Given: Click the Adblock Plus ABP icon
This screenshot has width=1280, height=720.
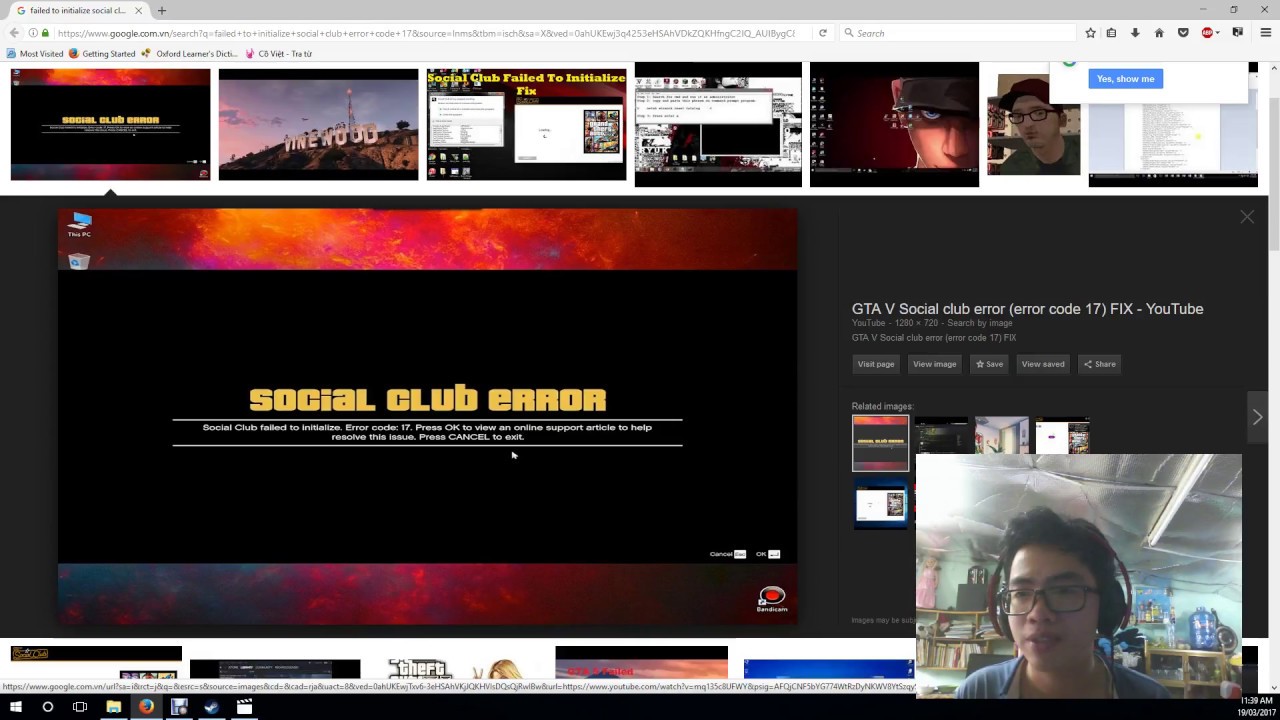Looking at the screenshot, I should [x=1207, y=33].
